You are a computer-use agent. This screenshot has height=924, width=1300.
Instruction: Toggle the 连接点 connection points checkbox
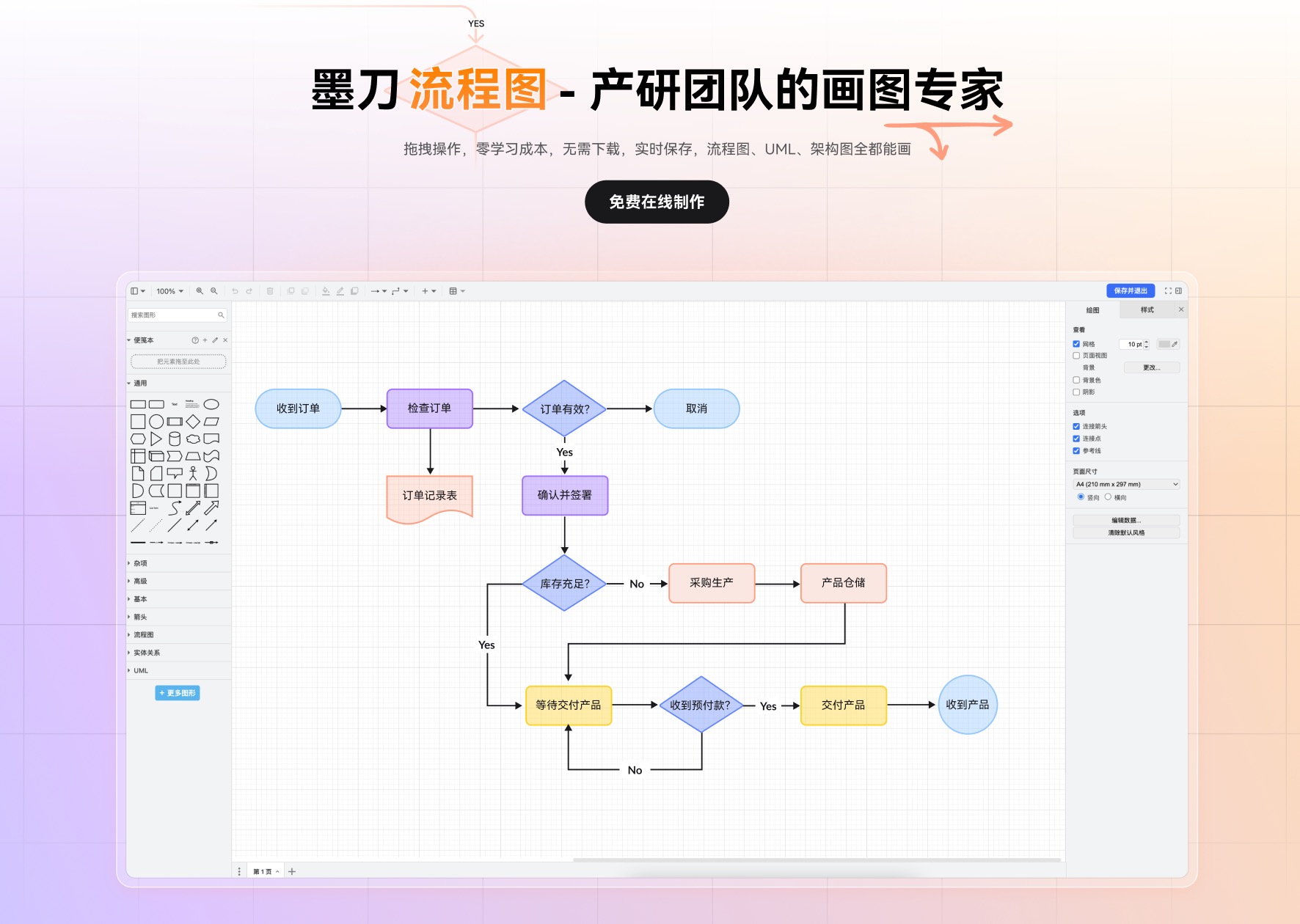[1076, 439]
